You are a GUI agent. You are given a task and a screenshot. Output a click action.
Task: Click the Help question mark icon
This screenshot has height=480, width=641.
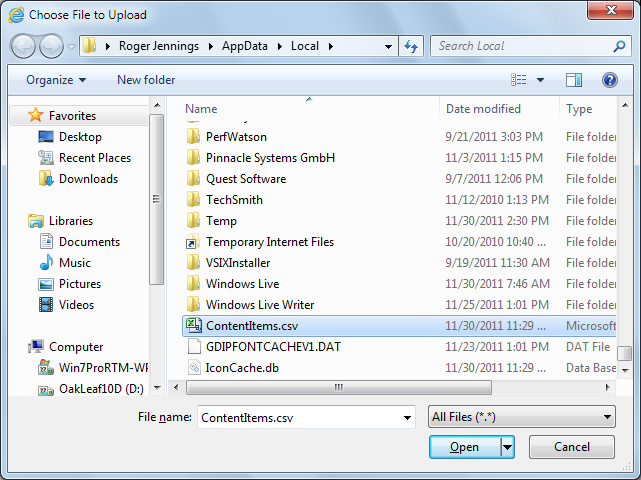tap(610, 80)
